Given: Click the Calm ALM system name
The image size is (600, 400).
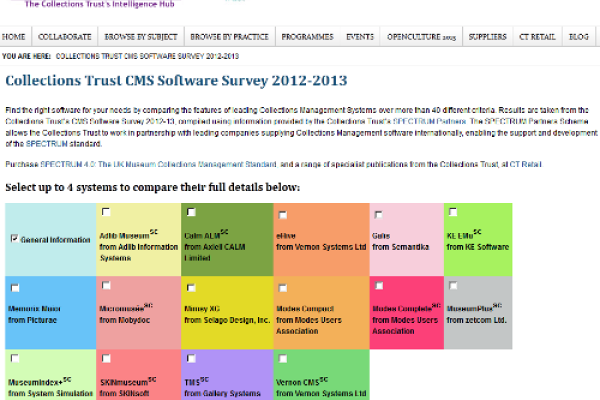Looking at the screenshot, I should click(202, 236).
